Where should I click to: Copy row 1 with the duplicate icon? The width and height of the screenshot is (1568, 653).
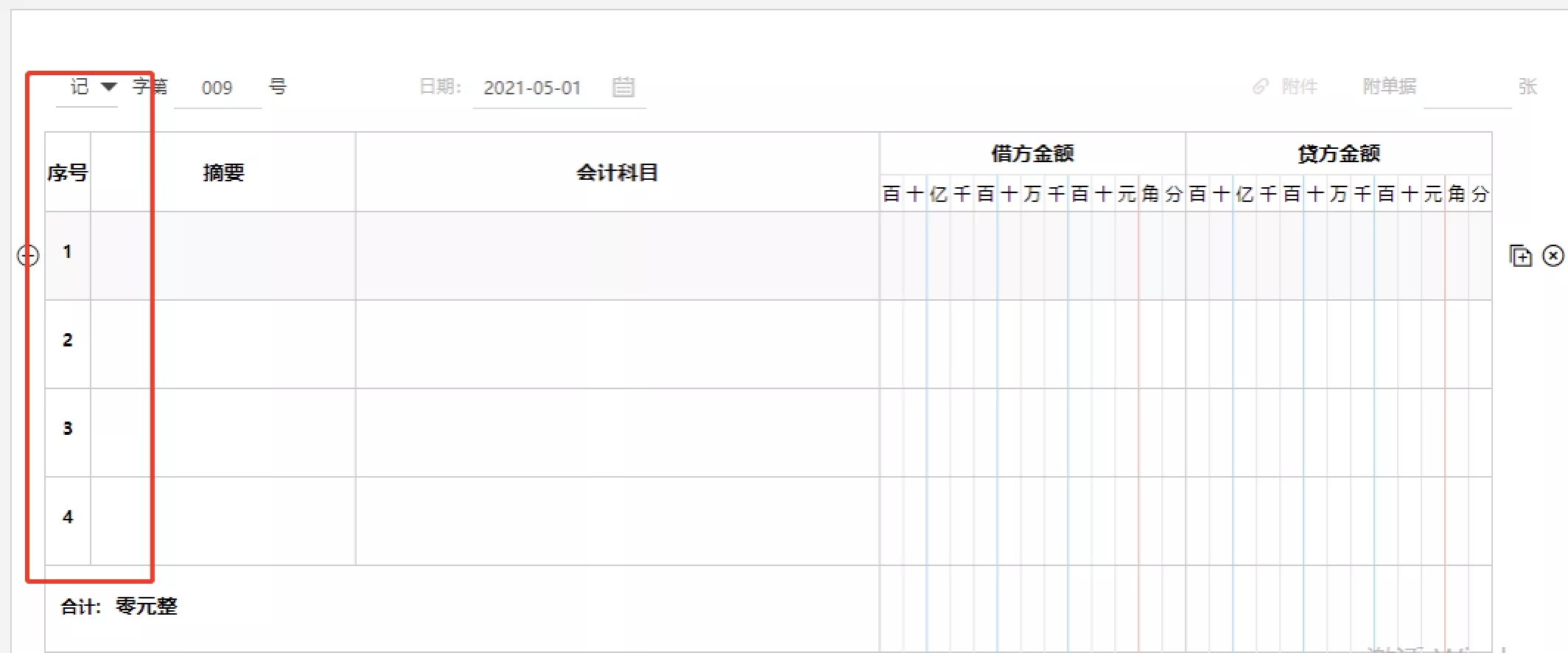(x=1521, y=256)
